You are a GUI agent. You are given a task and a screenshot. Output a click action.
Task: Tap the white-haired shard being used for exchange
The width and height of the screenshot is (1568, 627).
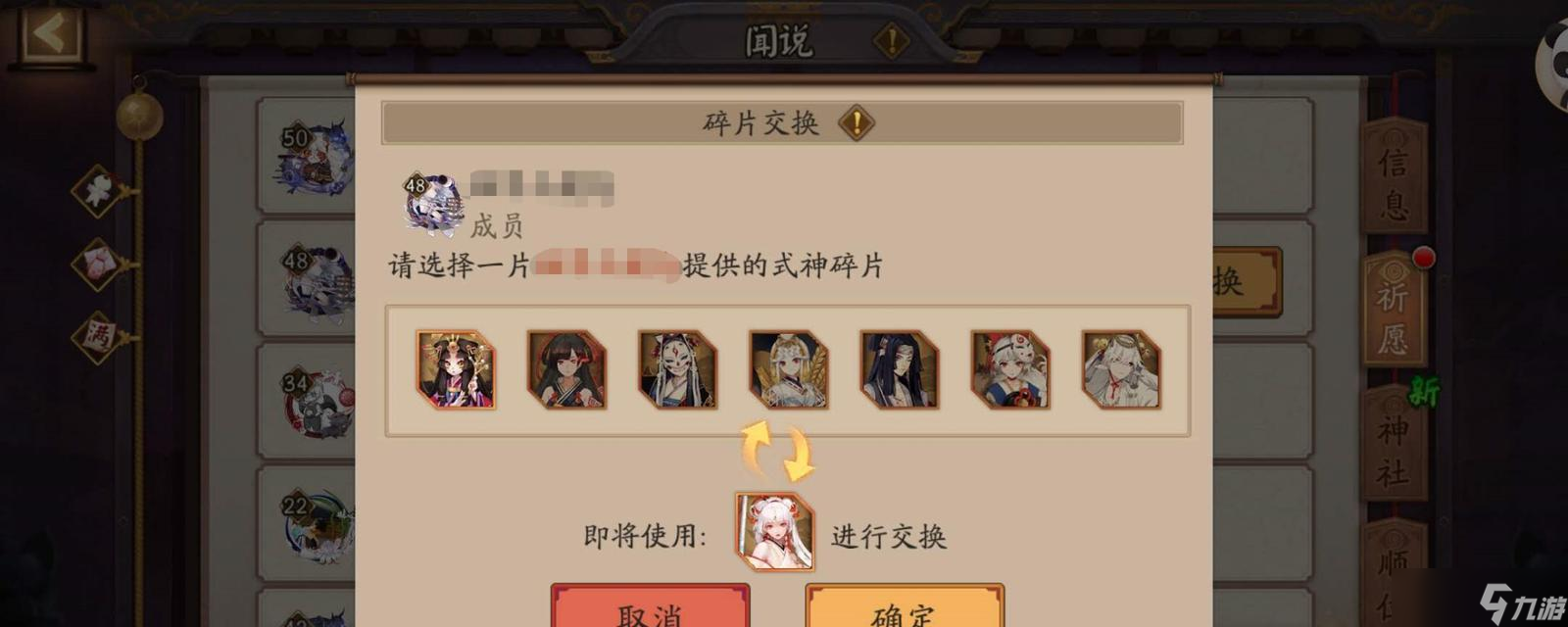pos(774,532)
